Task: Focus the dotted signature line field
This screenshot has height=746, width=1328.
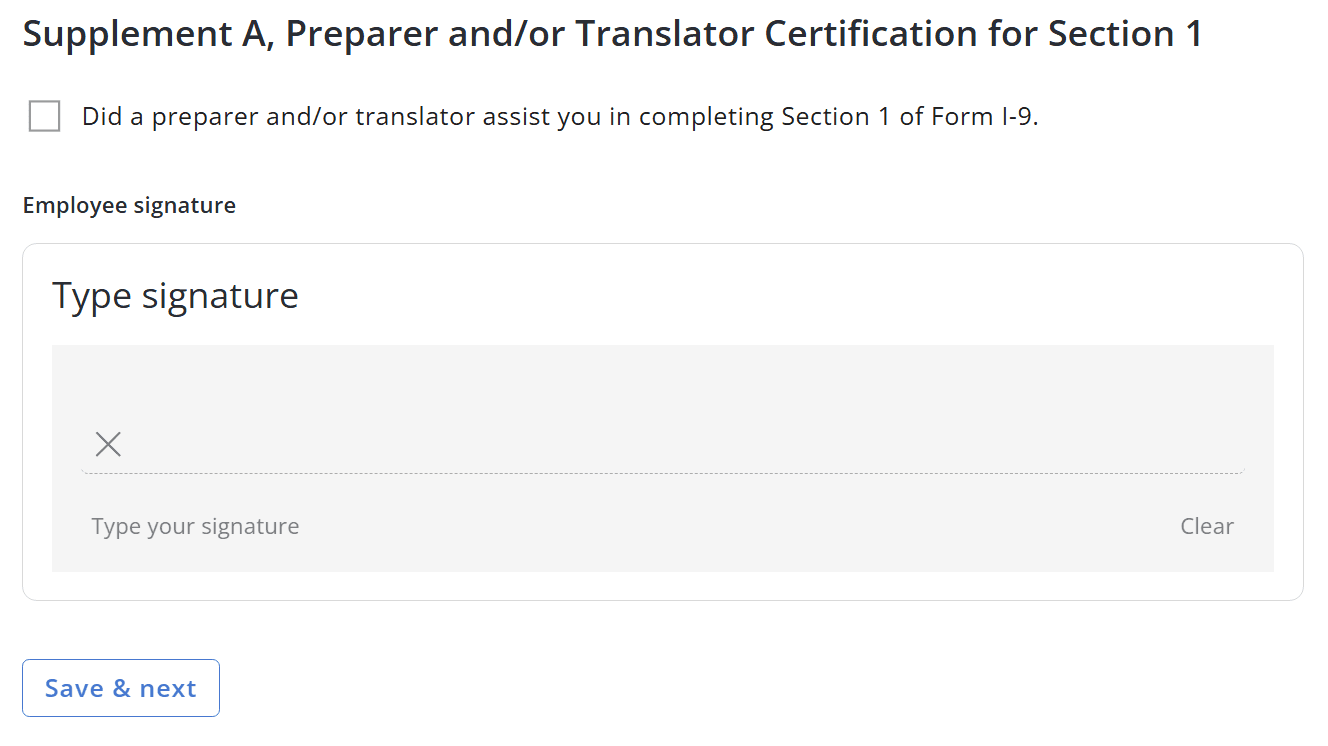Action: pyautogui.click(x=660, y=458)
